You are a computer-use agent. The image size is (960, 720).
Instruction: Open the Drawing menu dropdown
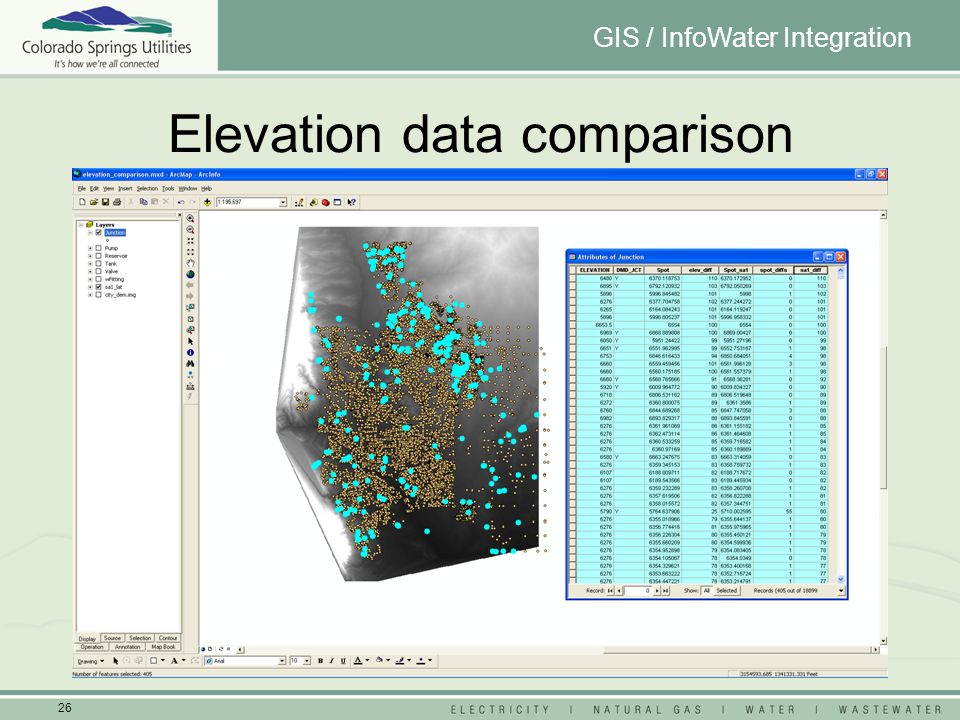pos(91,661)
